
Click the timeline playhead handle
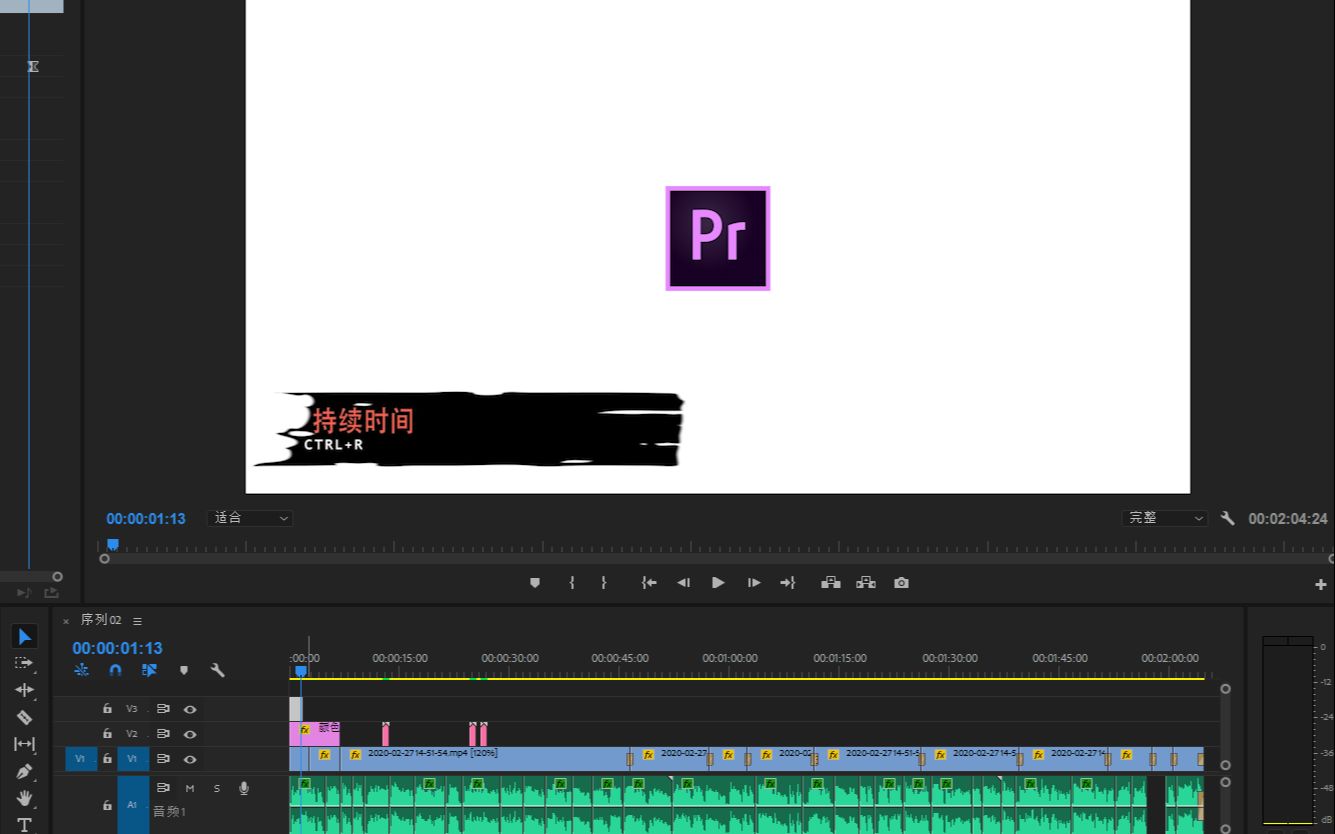point(300,671)
